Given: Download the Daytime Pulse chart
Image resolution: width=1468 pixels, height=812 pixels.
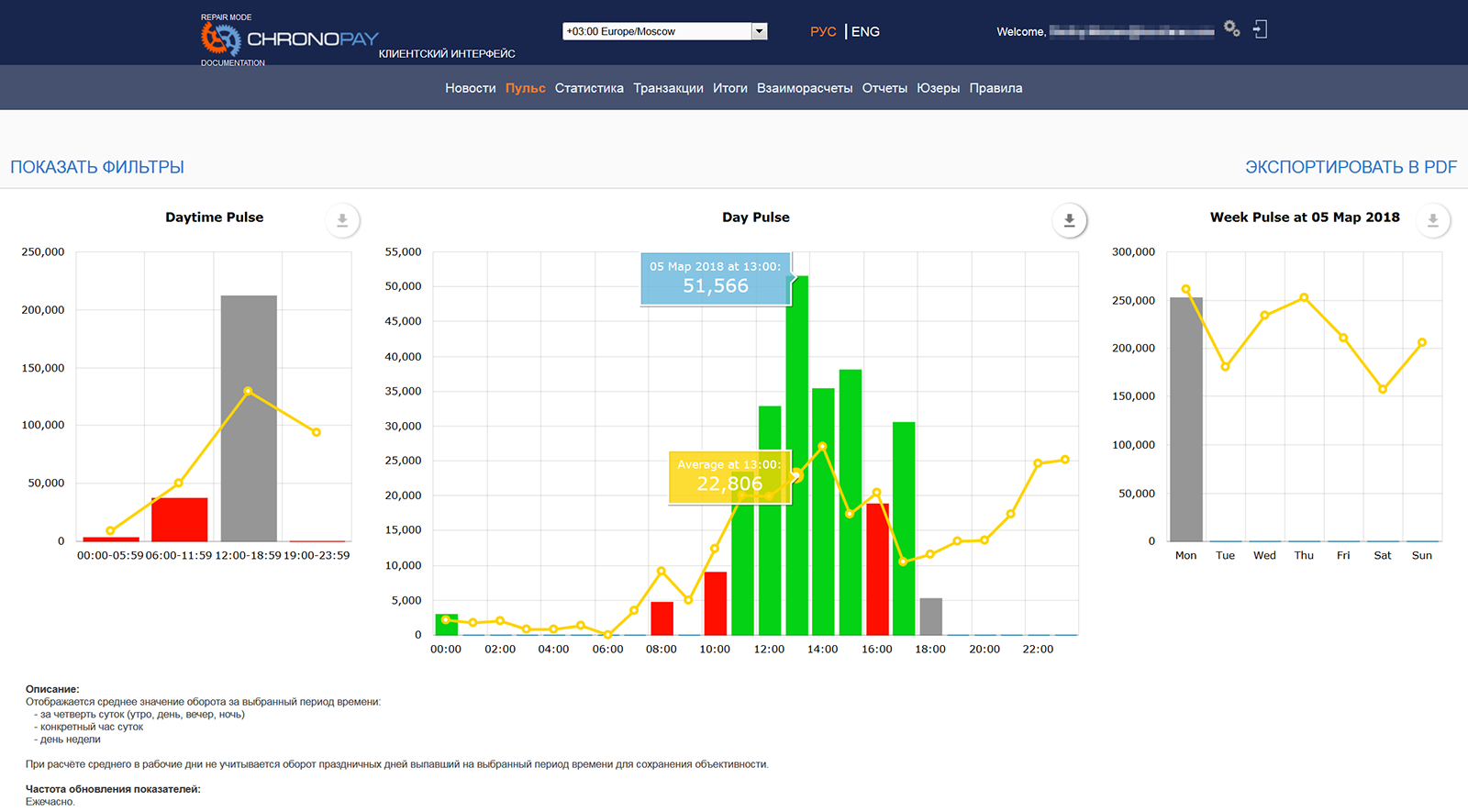Looking at the screenshot, I should coord(342,220).
